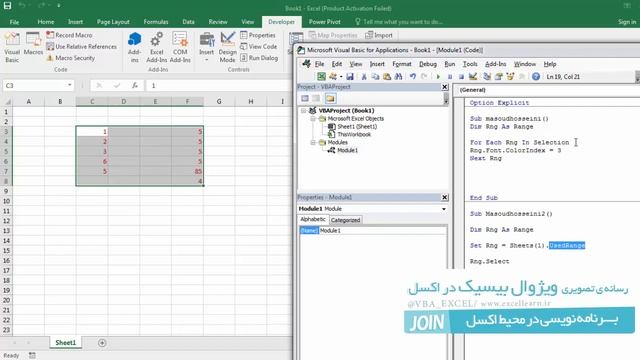
Task: Open COM Add-ins
Action: 180,47
